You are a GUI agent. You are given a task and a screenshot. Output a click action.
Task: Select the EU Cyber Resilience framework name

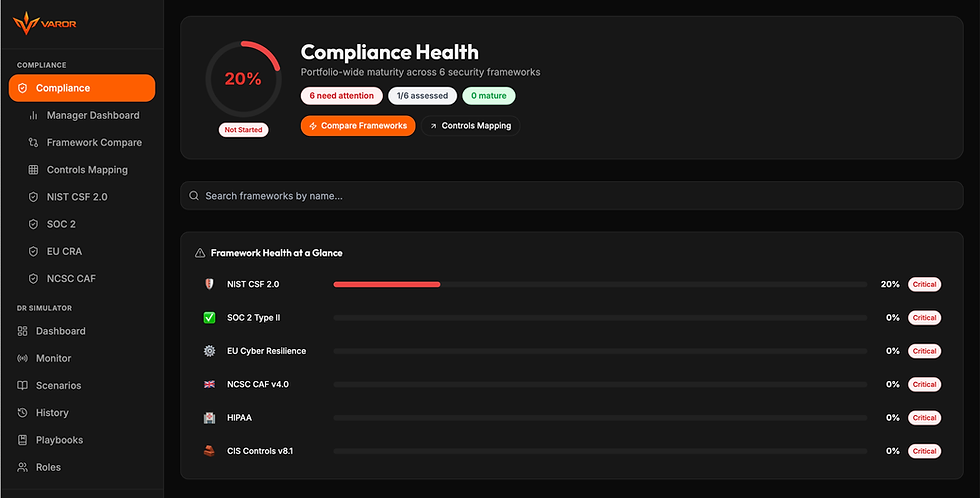pyautogui.click(x=266, y=351)
